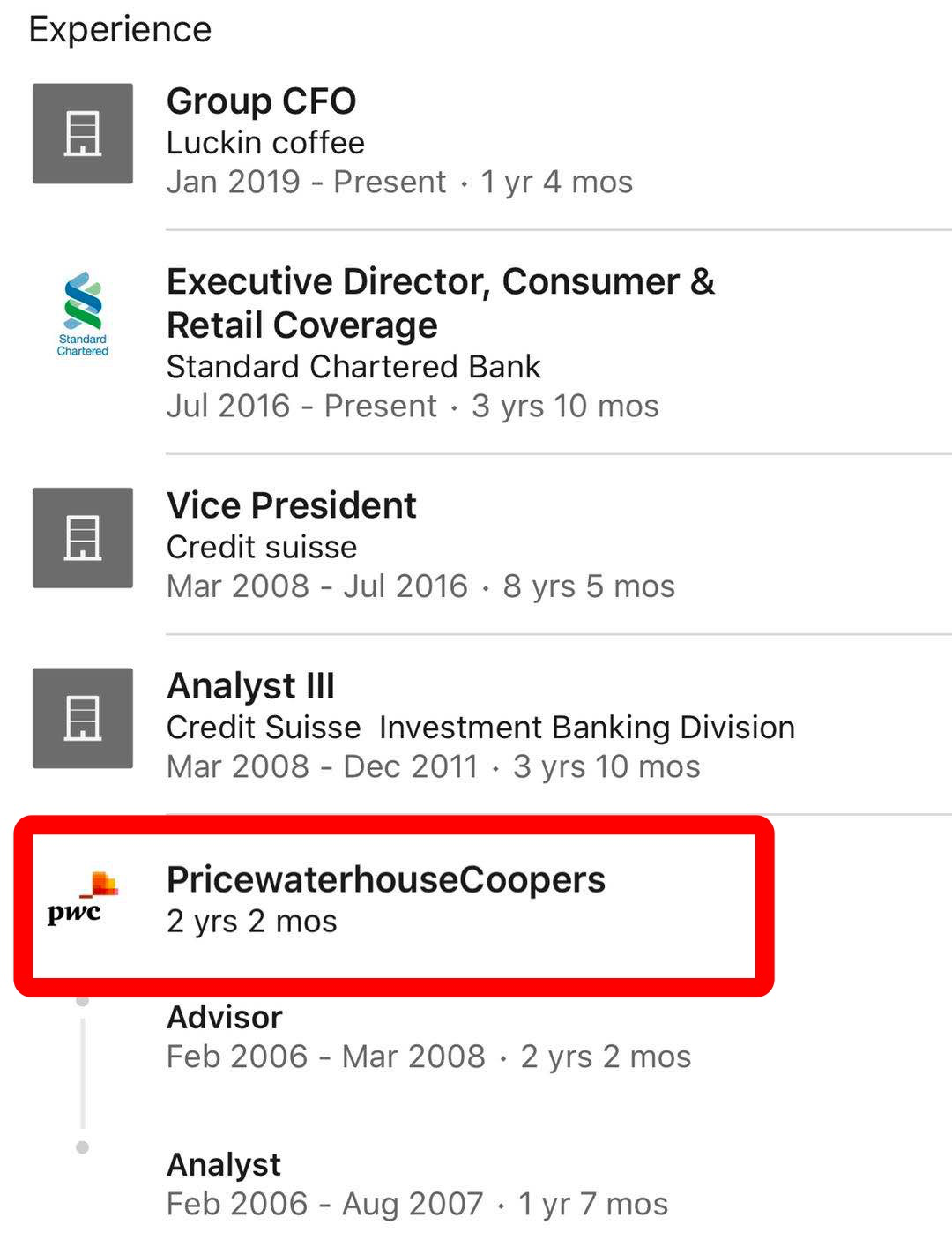Image resolution: width=952 pixels, height=1240 pixels.
Task: Click the timeline dot beside Advisor
Action: coord(83,1002)
